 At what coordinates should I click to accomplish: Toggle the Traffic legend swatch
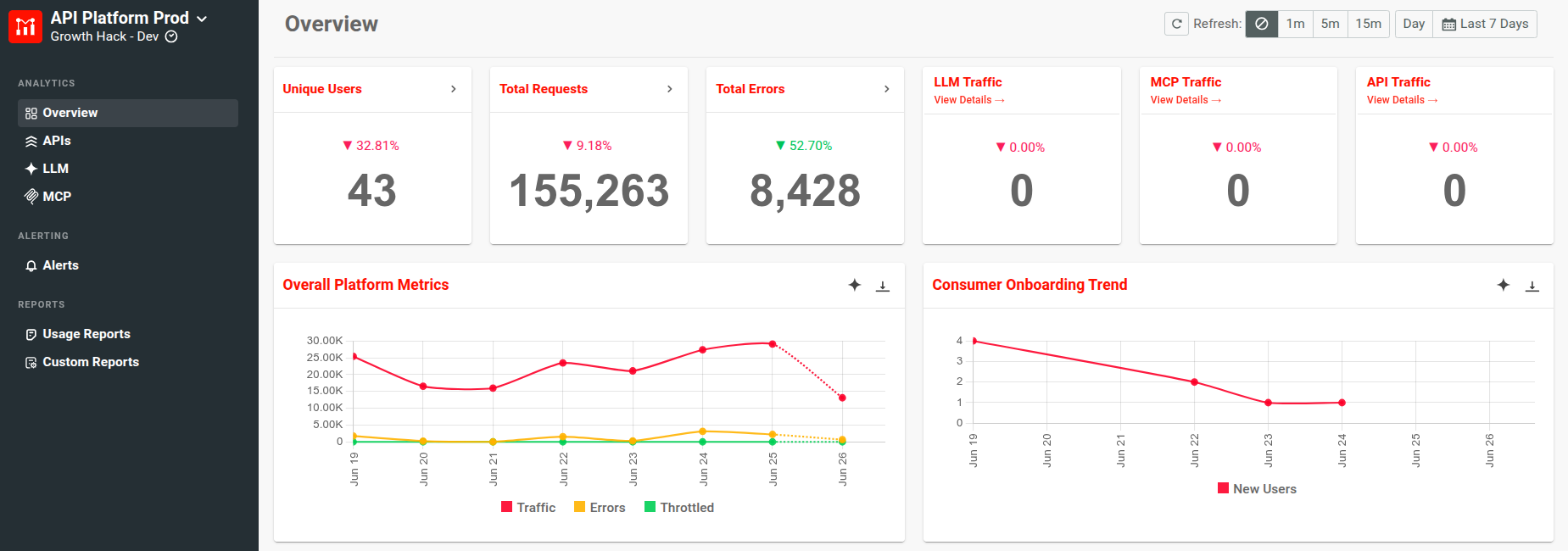pos(506,507)
